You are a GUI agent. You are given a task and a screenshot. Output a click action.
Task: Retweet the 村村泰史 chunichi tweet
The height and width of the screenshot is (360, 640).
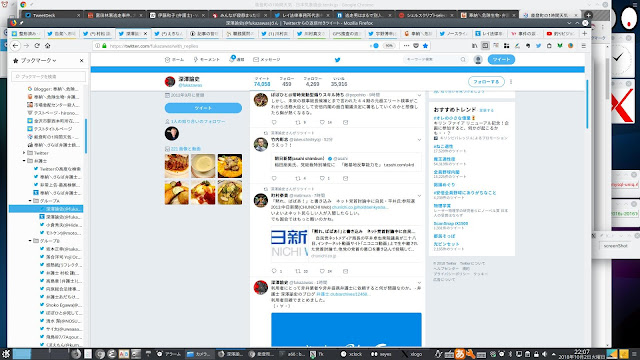click(x=298, y=271)
